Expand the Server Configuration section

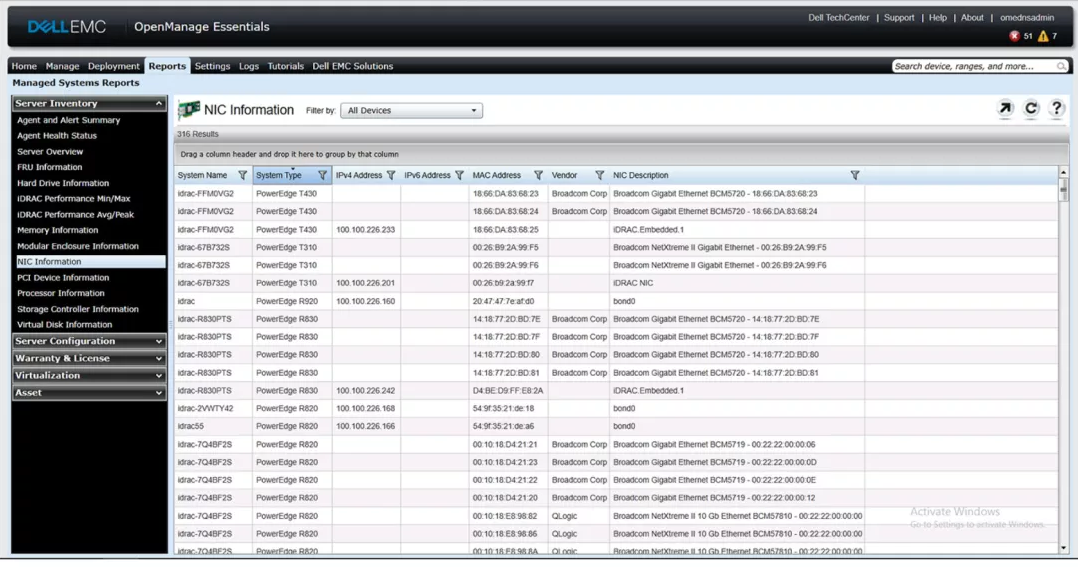pyautogui.click(x=89, y=341)
